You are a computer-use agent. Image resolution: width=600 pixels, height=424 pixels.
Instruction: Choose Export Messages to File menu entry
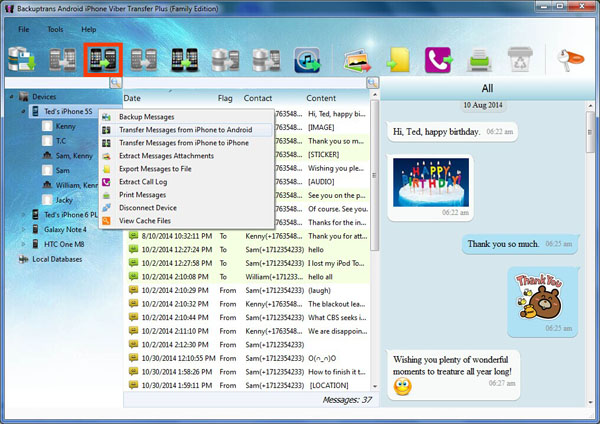coord(186,169)
